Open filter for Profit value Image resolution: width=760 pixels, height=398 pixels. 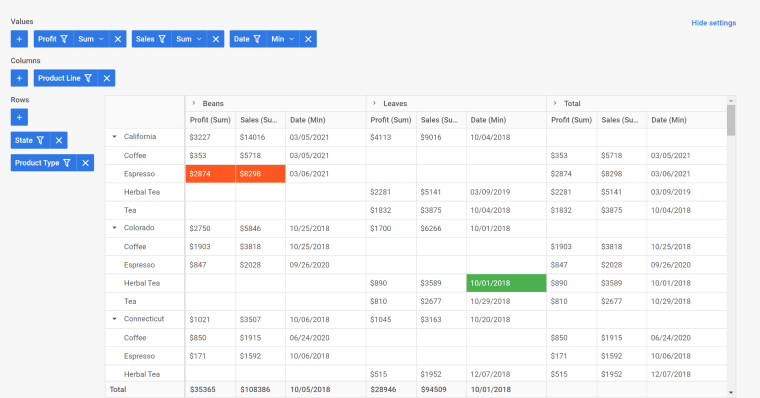point(64,39)
